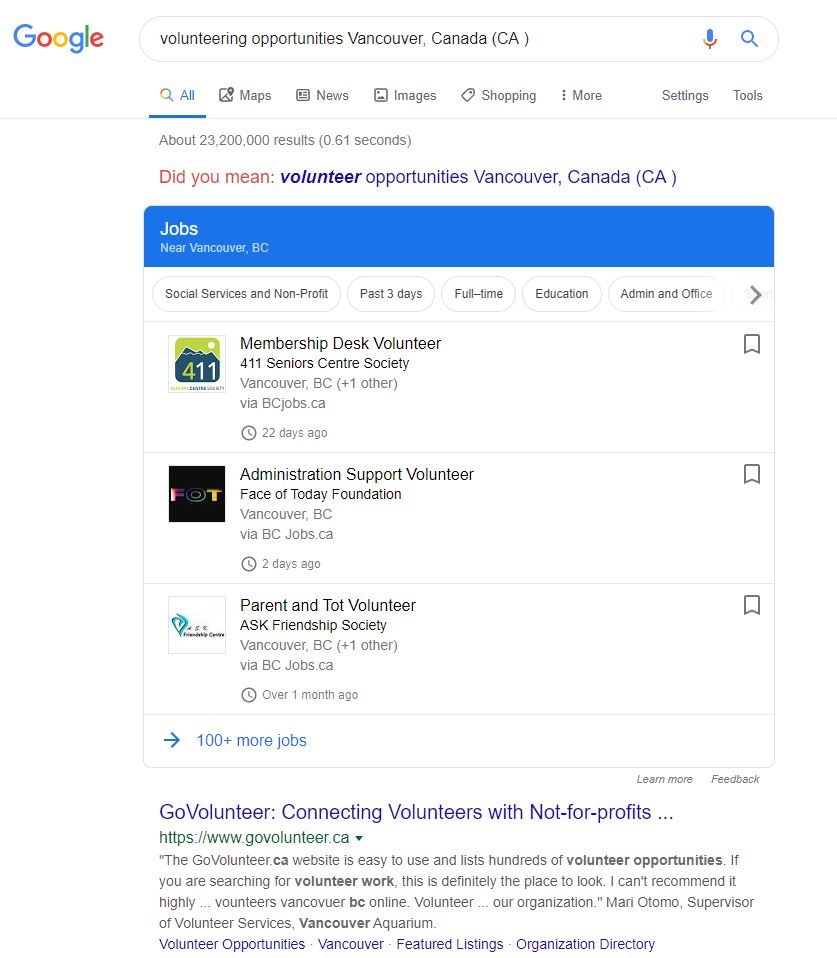This screenshot has height=958, width=837.
Task: Switch to the Maps tab
Action: 245,95
